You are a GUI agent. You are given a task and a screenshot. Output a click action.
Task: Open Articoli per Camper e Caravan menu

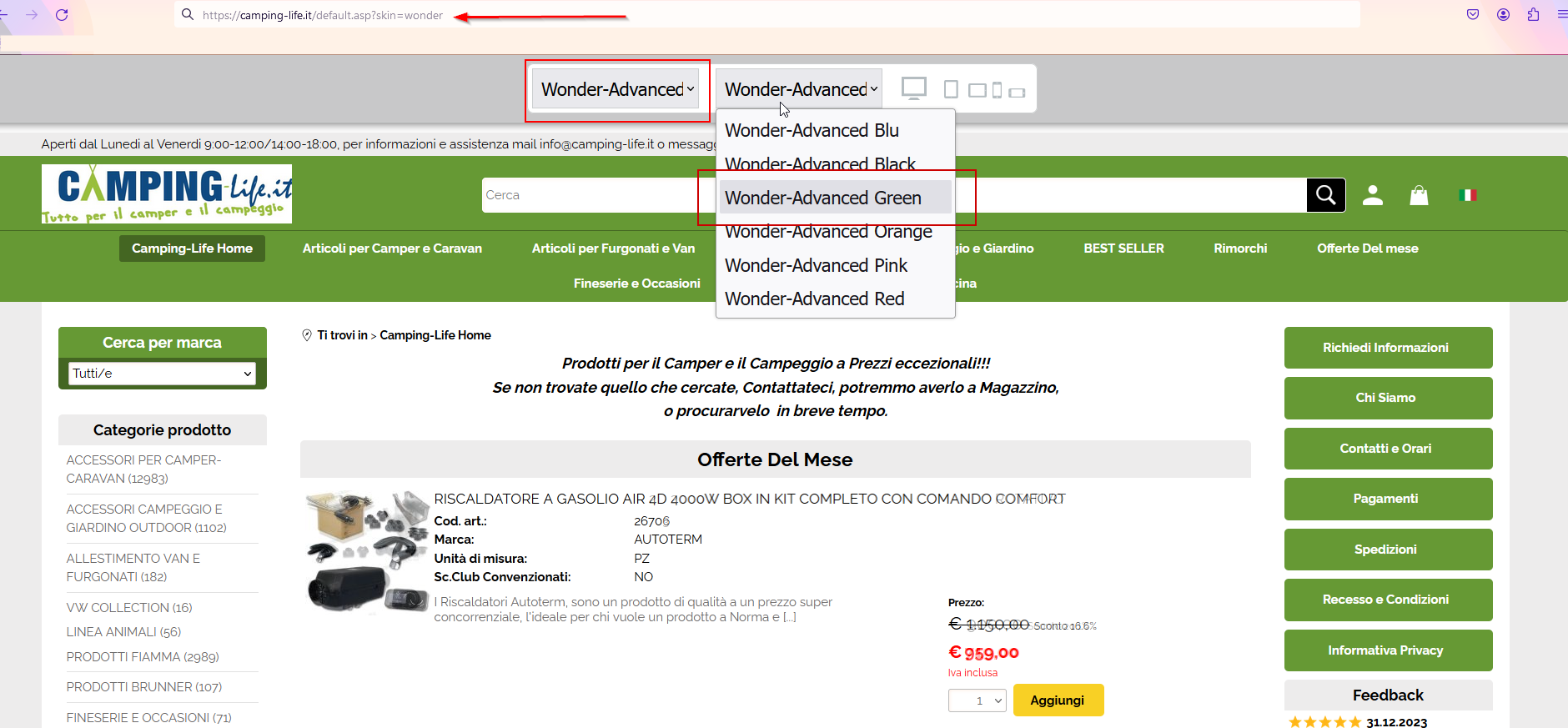392,249
